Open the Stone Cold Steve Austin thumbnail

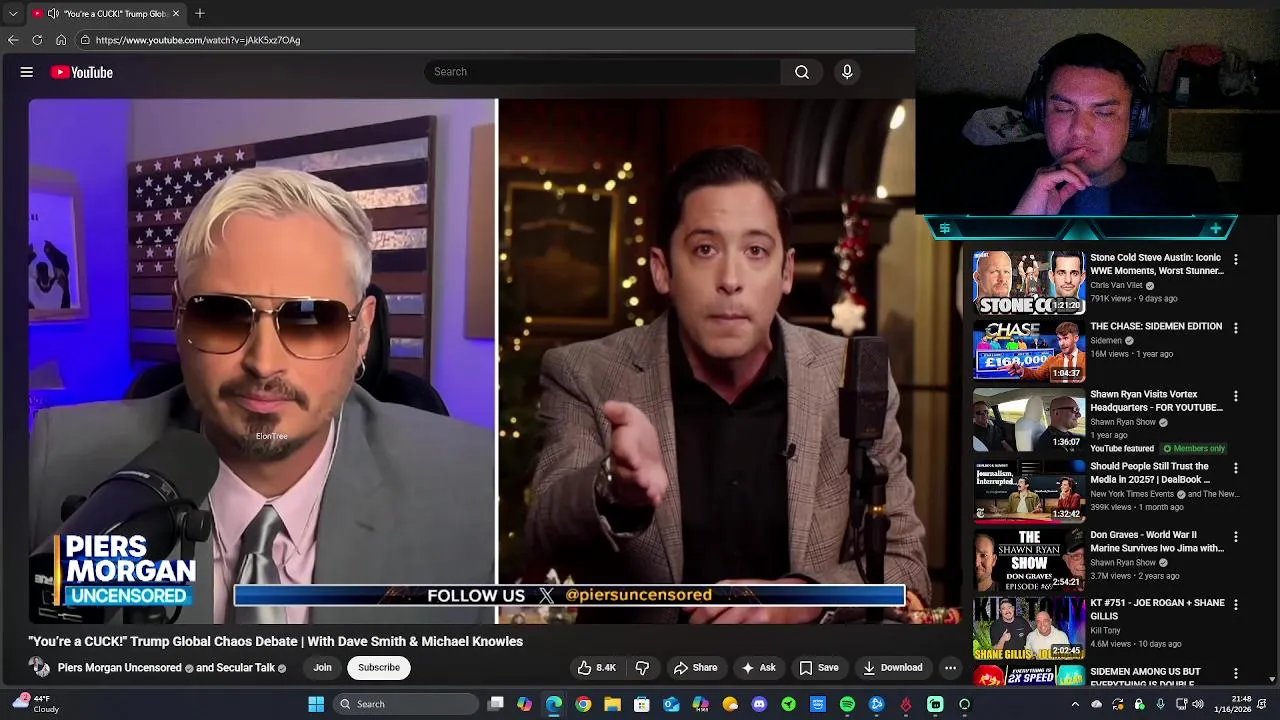[1029, 284]
